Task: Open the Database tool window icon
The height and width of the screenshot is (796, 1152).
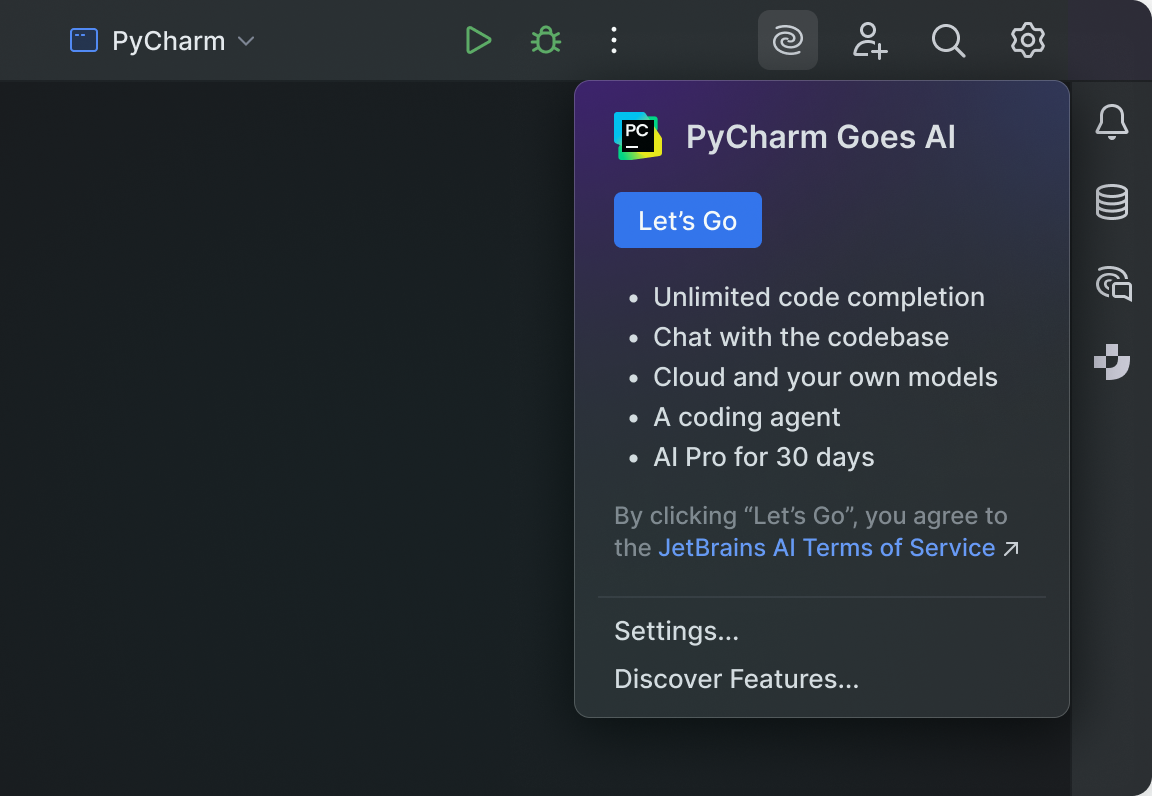Action: tap(1112, 201)
